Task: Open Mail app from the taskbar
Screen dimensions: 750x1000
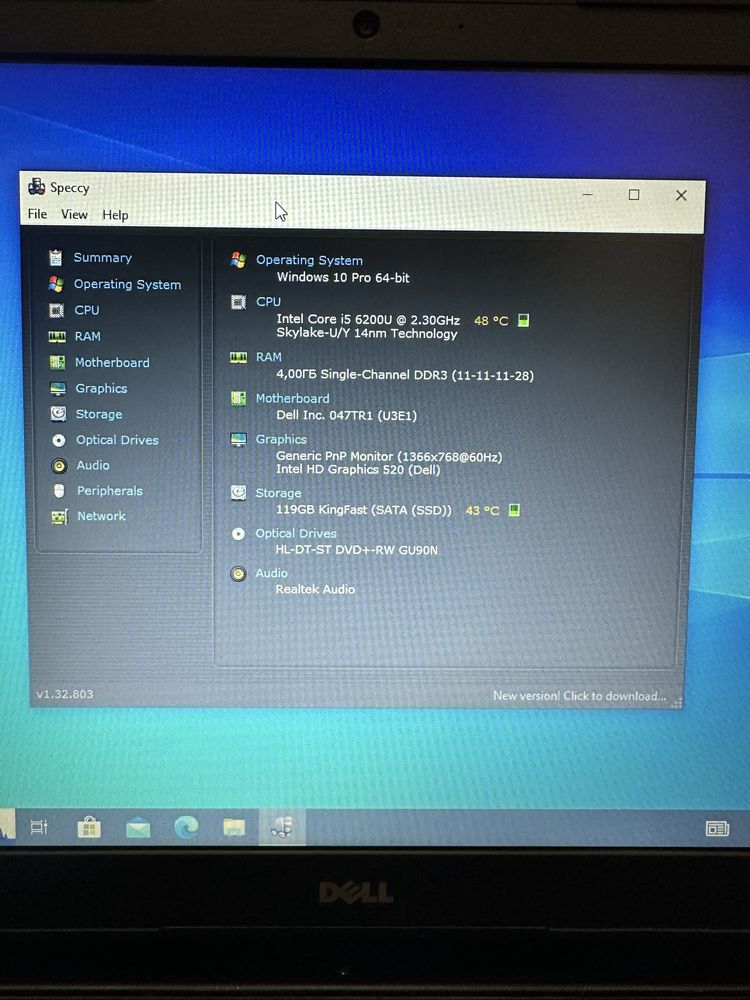Action: point(138,828)
